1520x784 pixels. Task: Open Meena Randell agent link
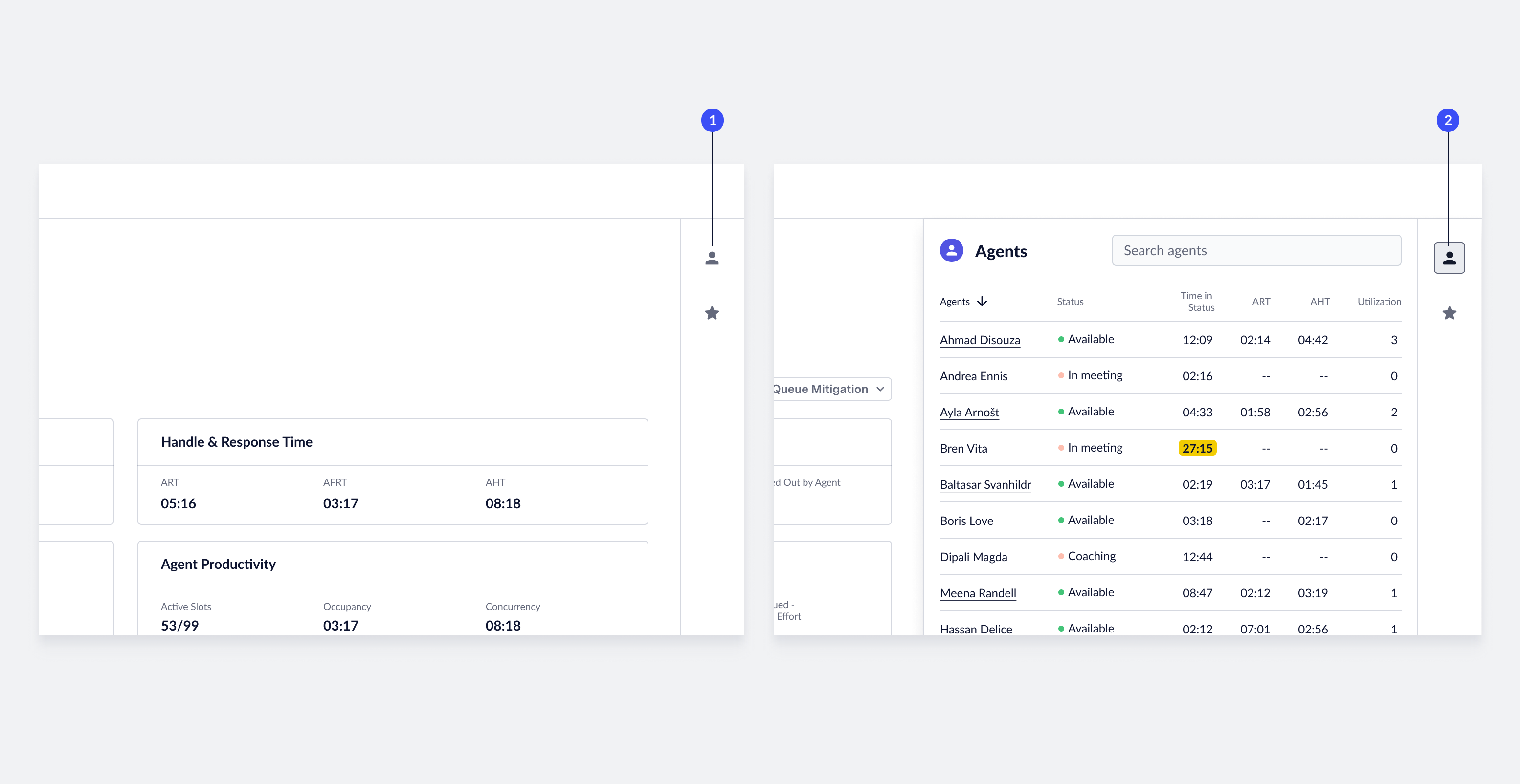pyautogui.click(x=977, y=593)
